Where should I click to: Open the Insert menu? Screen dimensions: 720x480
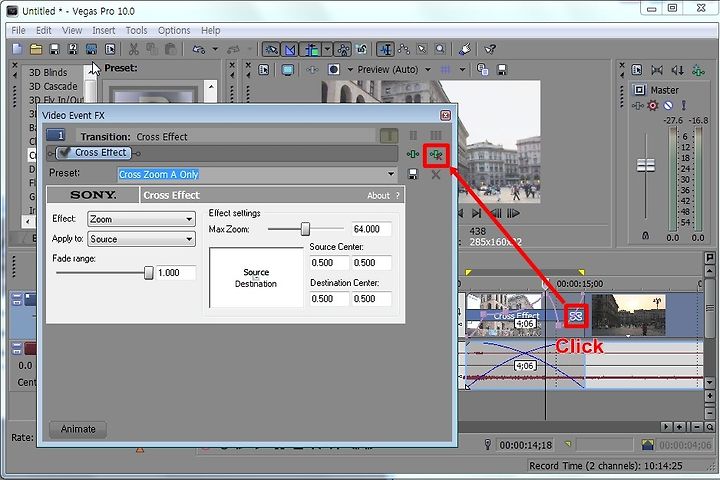point(104,30)
